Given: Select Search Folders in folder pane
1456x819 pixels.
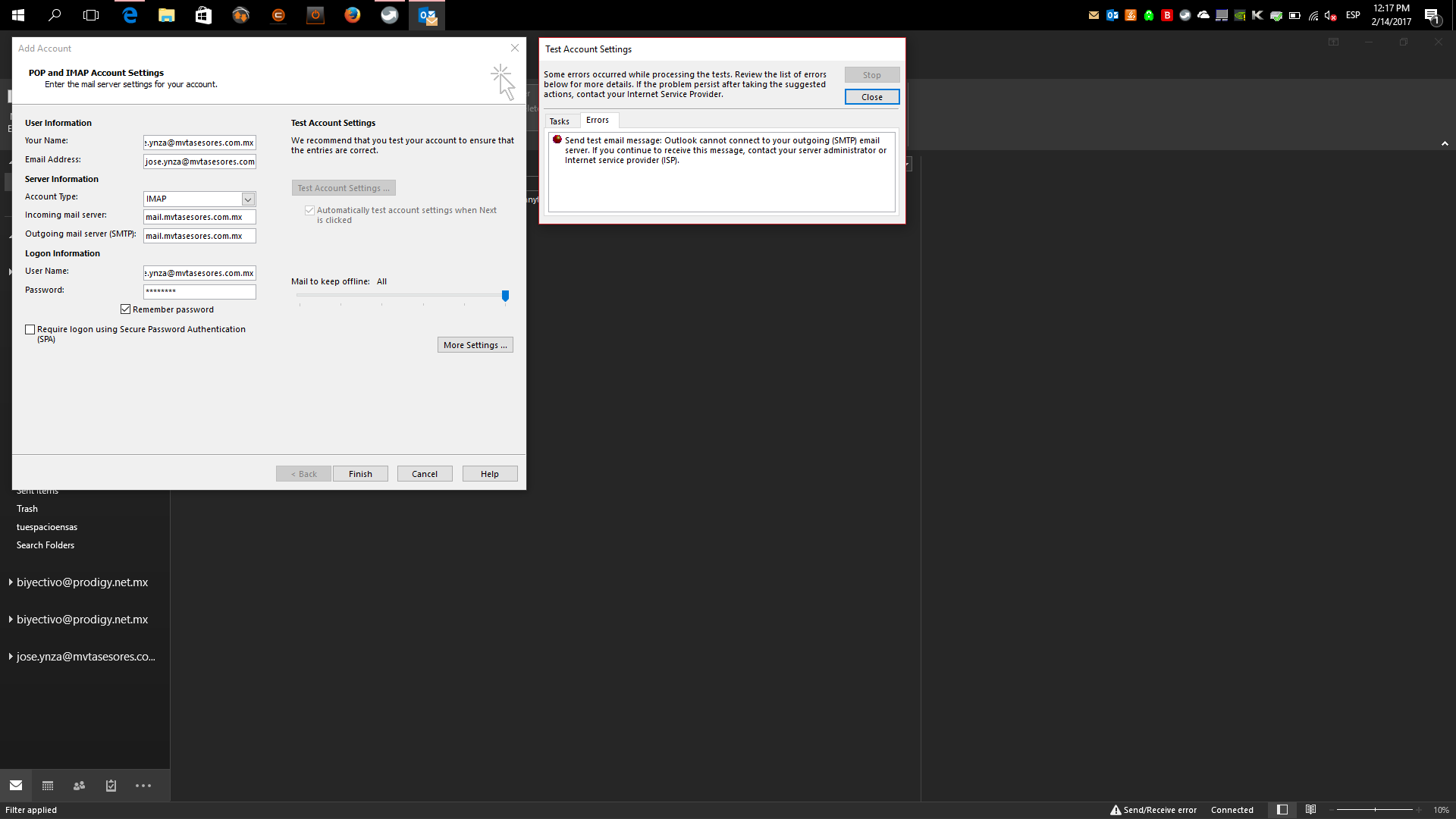Looking at the screenshot, I should click(x=45, y=545).
